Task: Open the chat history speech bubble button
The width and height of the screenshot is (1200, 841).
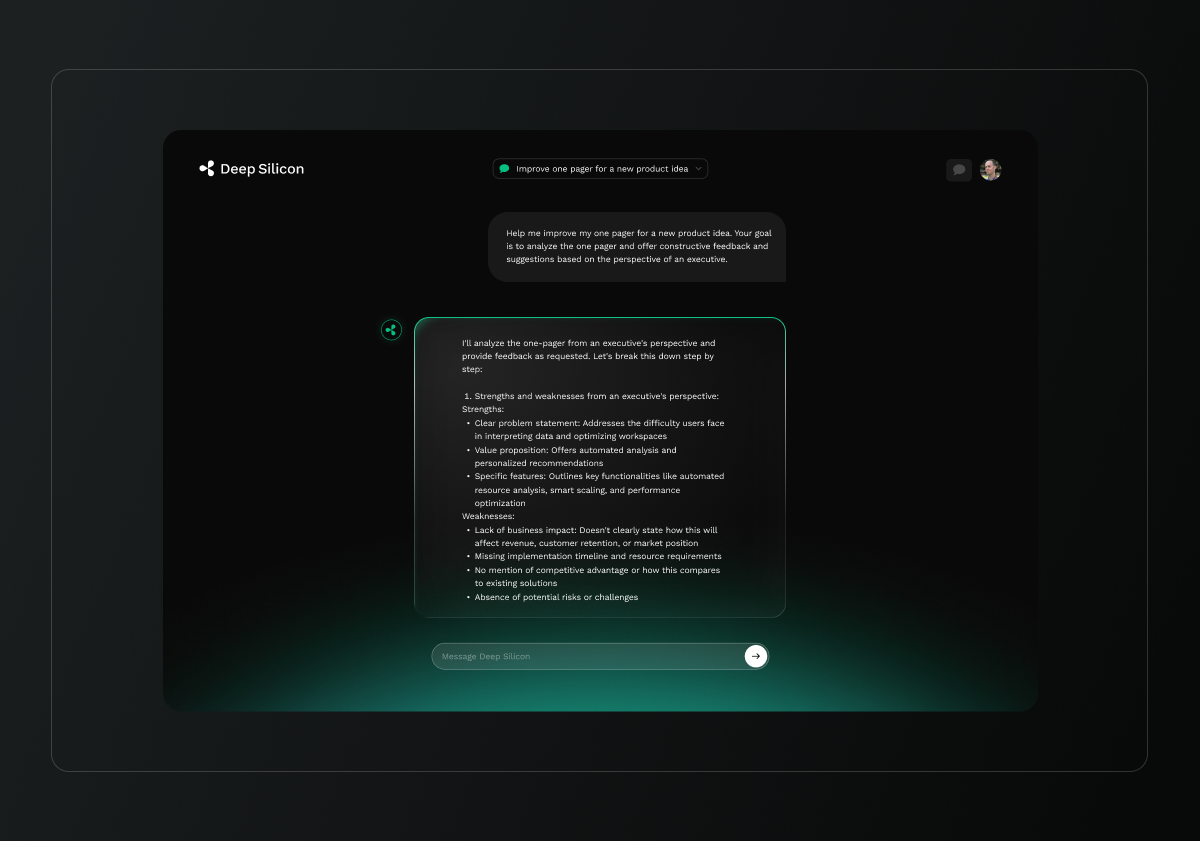Action: 959,170
